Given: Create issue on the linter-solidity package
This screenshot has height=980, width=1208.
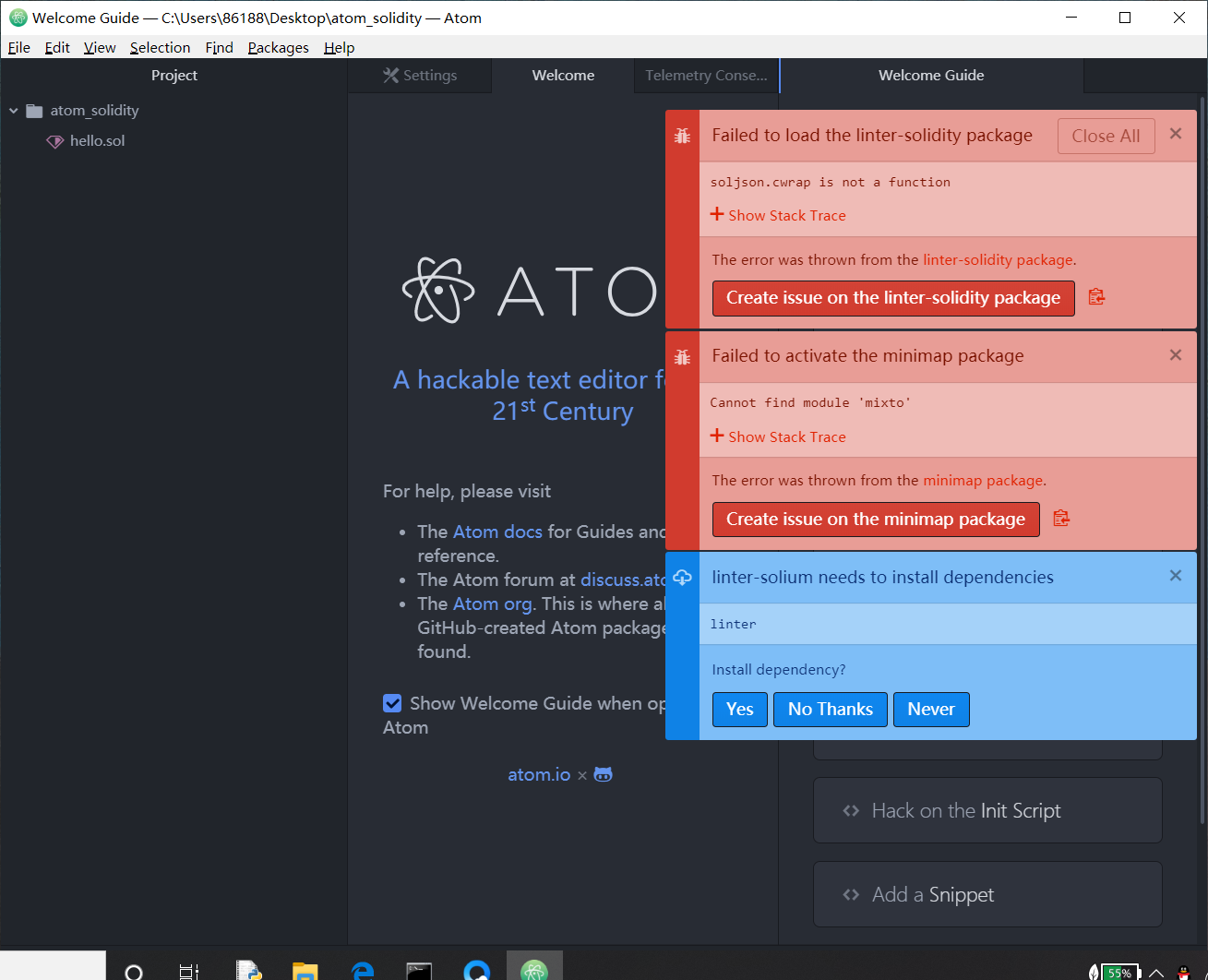Looking at the screenshot, I should click(893, 298).
